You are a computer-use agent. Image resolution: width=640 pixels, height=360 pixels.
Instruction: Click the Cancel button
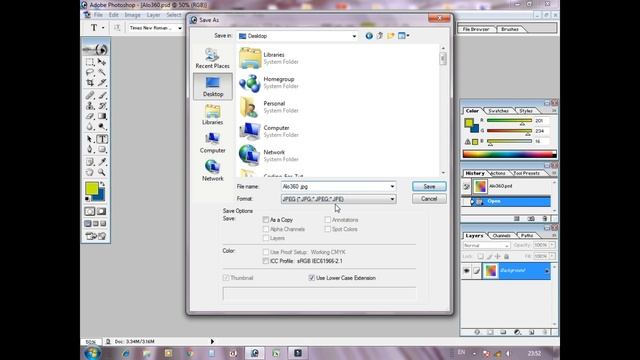(x=429, y=199)
